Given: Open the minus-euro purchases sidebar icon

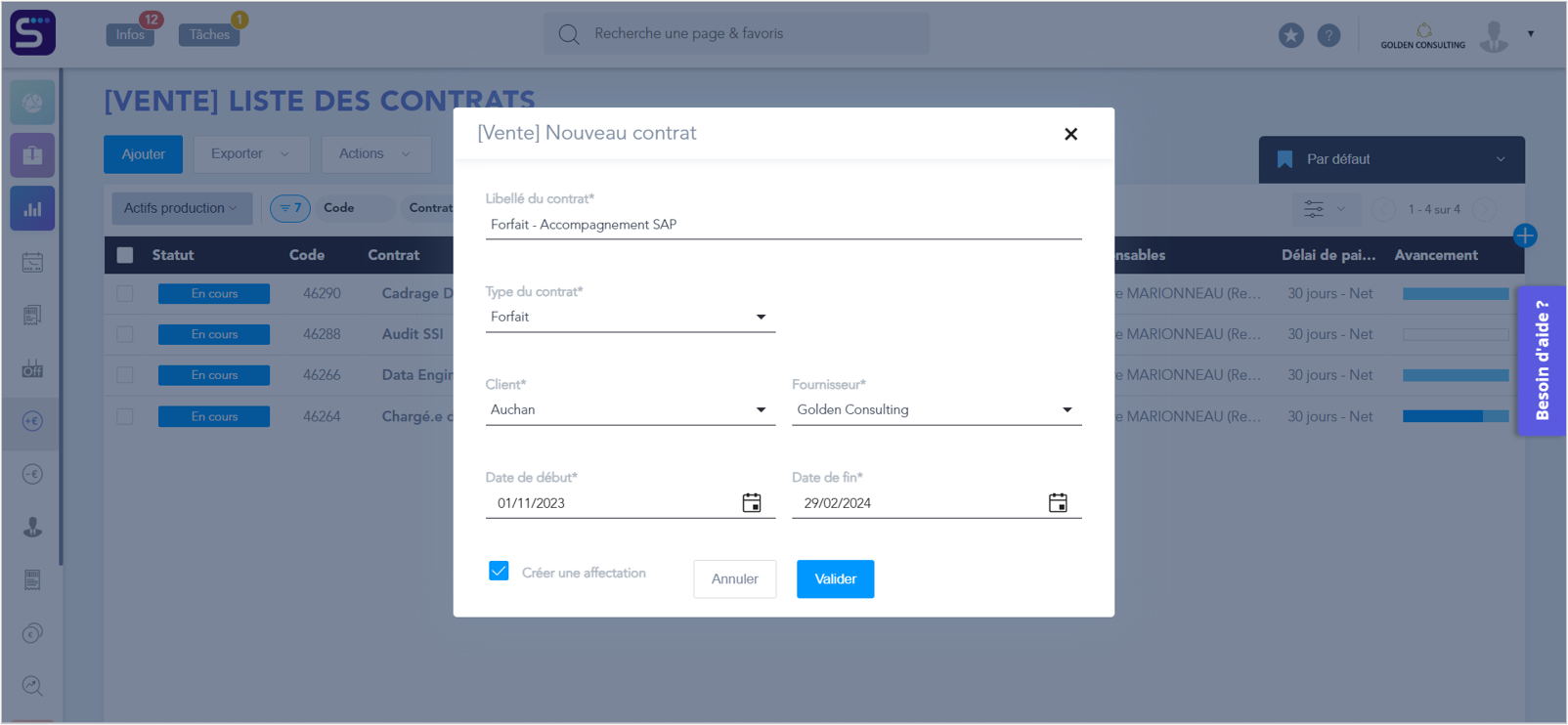Looking at the screenshot, I should [x=32, y=474].
